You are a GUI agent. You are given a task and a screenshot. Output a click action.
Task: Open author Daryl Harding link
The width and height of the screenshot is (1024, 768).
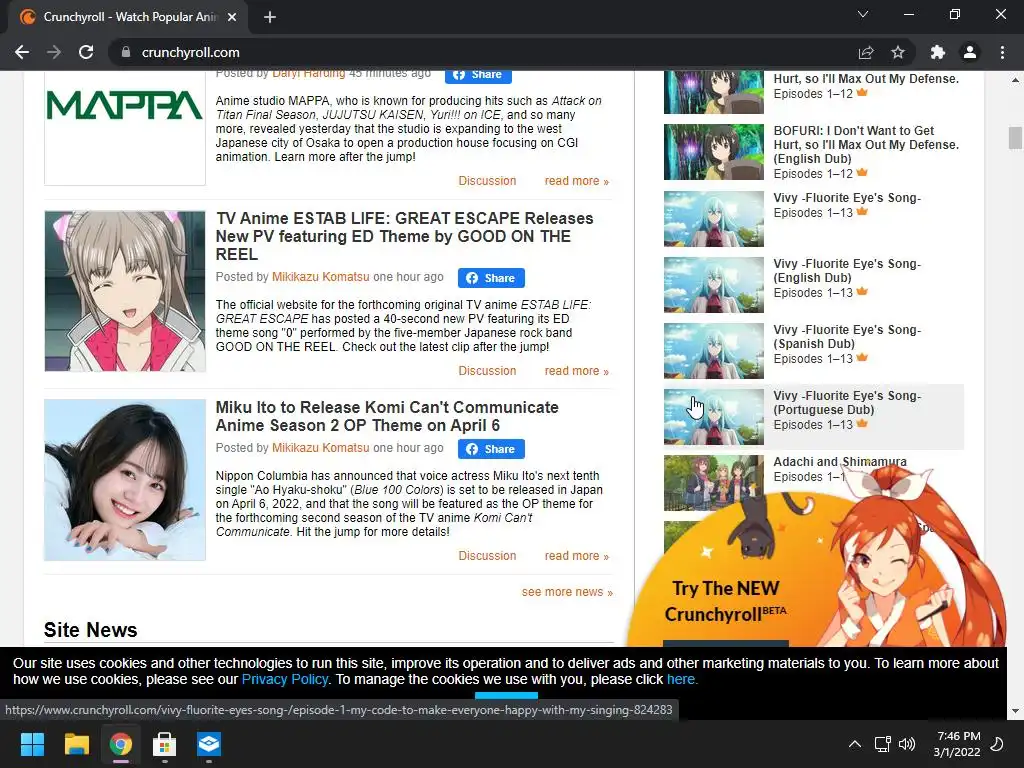(308, 74)
